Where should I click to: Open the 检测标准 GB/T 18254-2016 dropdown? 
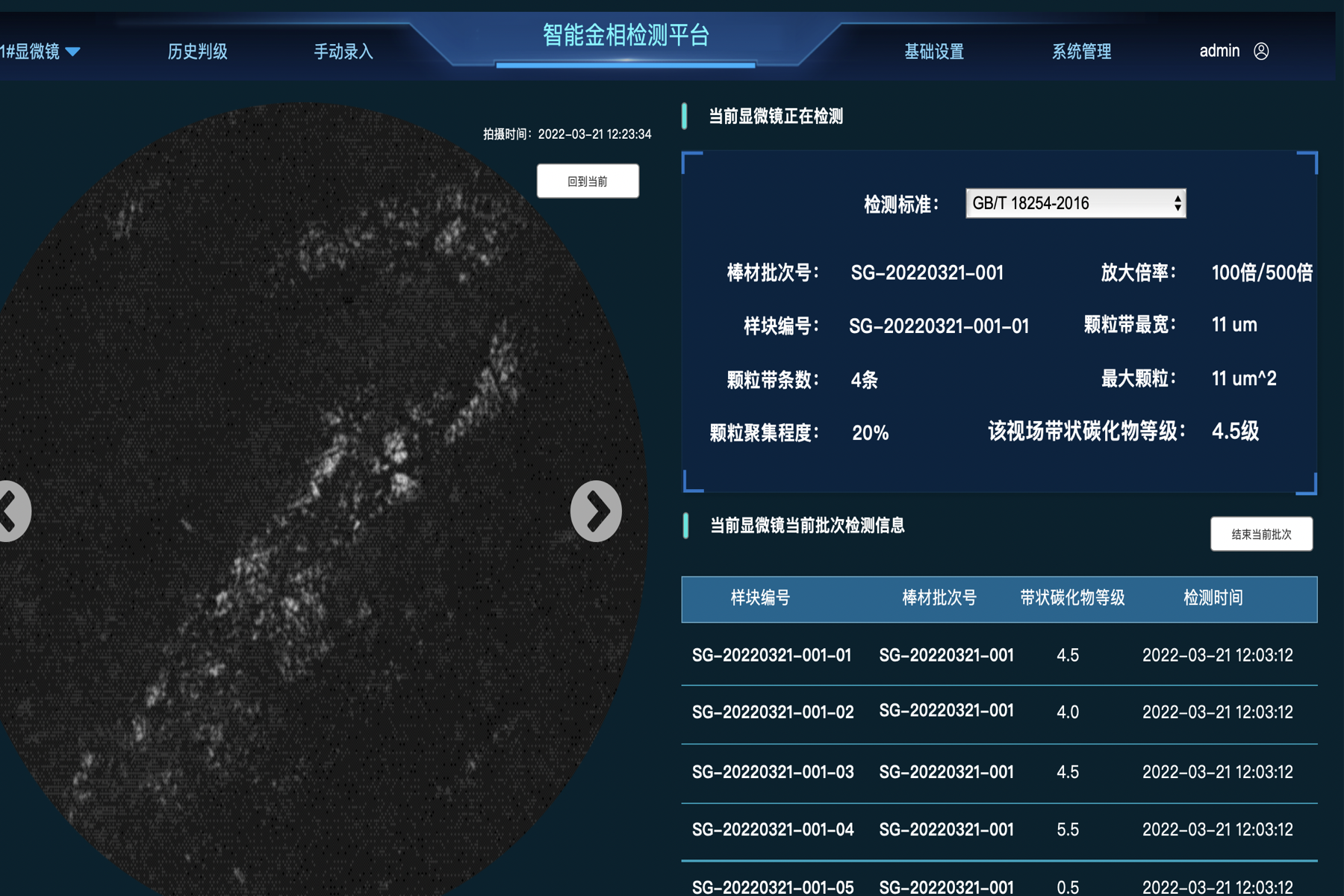(1074, 203)
